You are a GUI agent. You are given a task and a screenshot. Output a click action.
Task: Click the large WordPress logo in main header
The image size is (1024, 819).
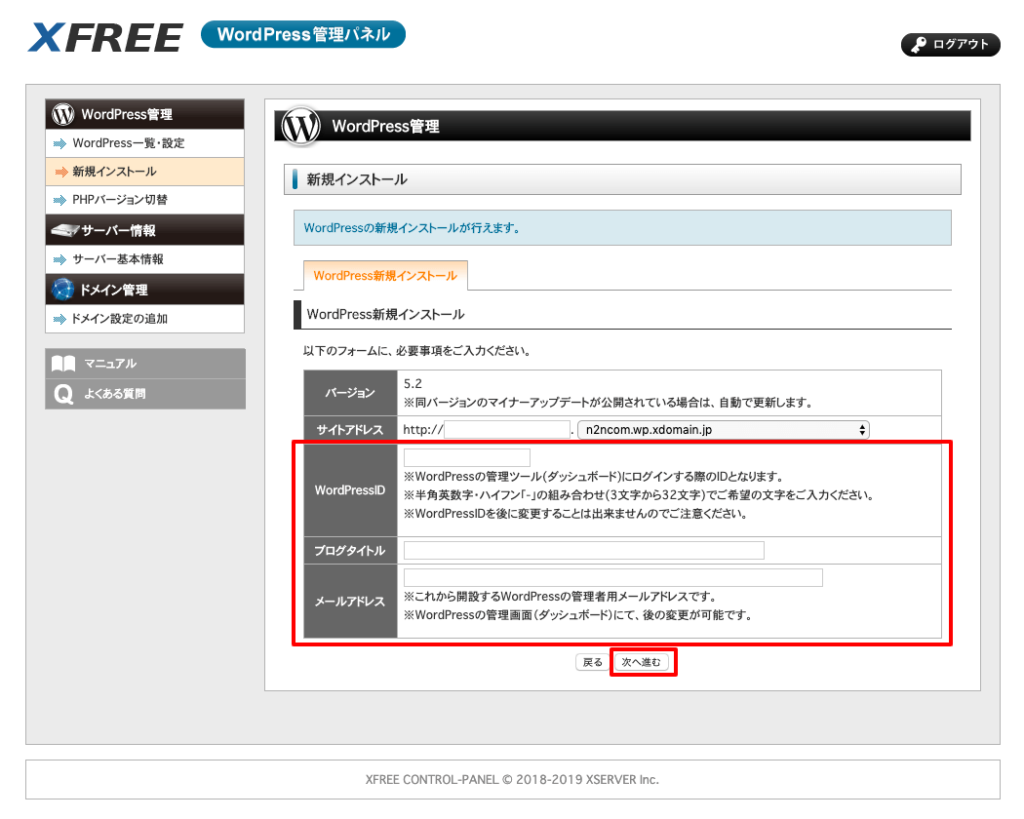[x=300, y=125]
